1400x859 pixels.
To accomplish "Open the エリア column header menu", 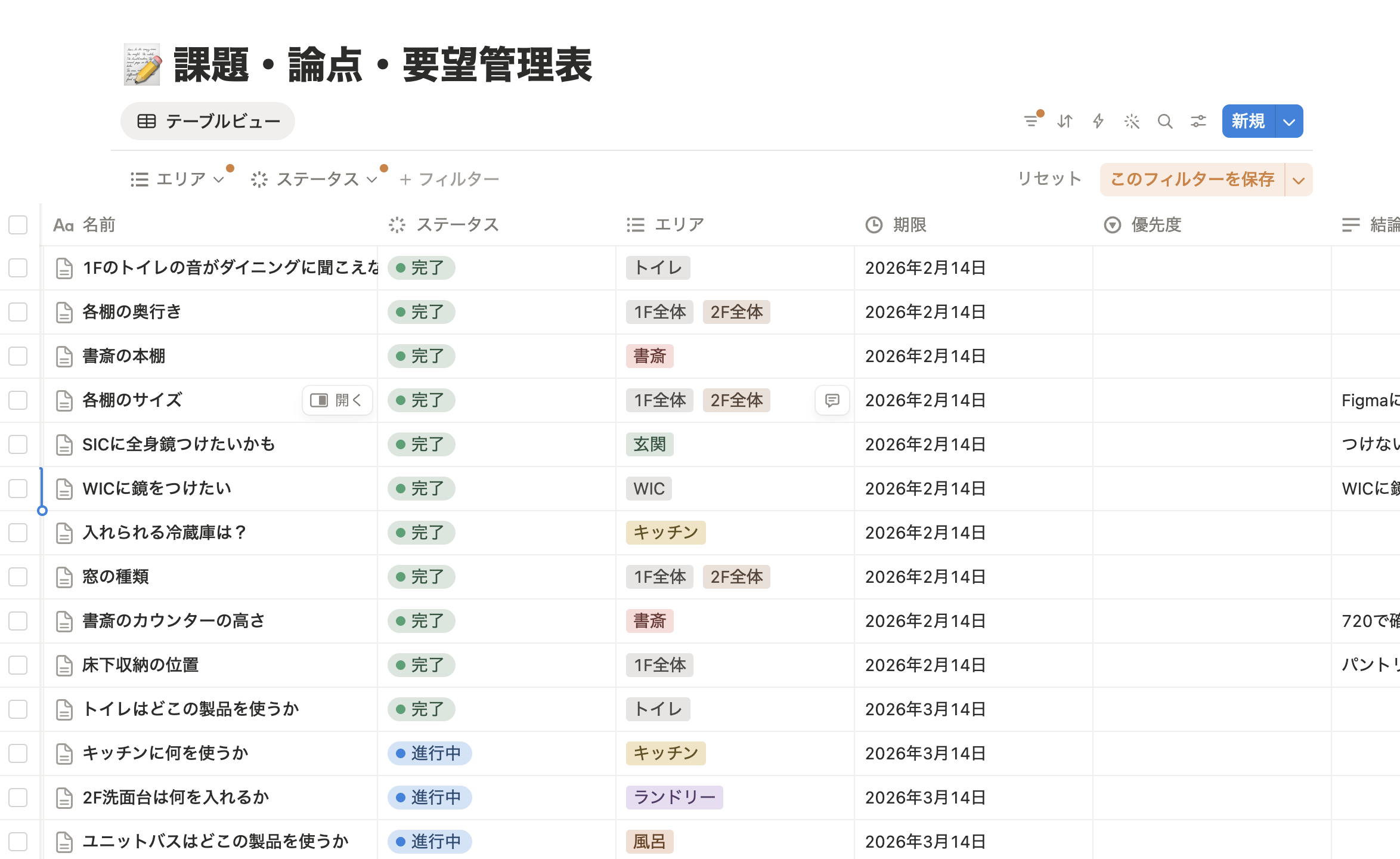I will (735, 225).
